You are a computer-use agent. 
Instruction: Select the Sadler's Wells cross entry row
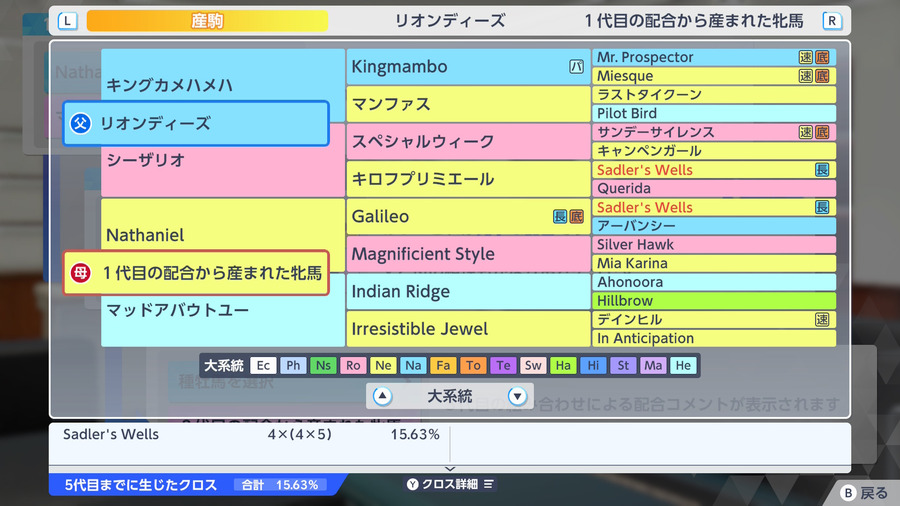[x=251, y=434]
